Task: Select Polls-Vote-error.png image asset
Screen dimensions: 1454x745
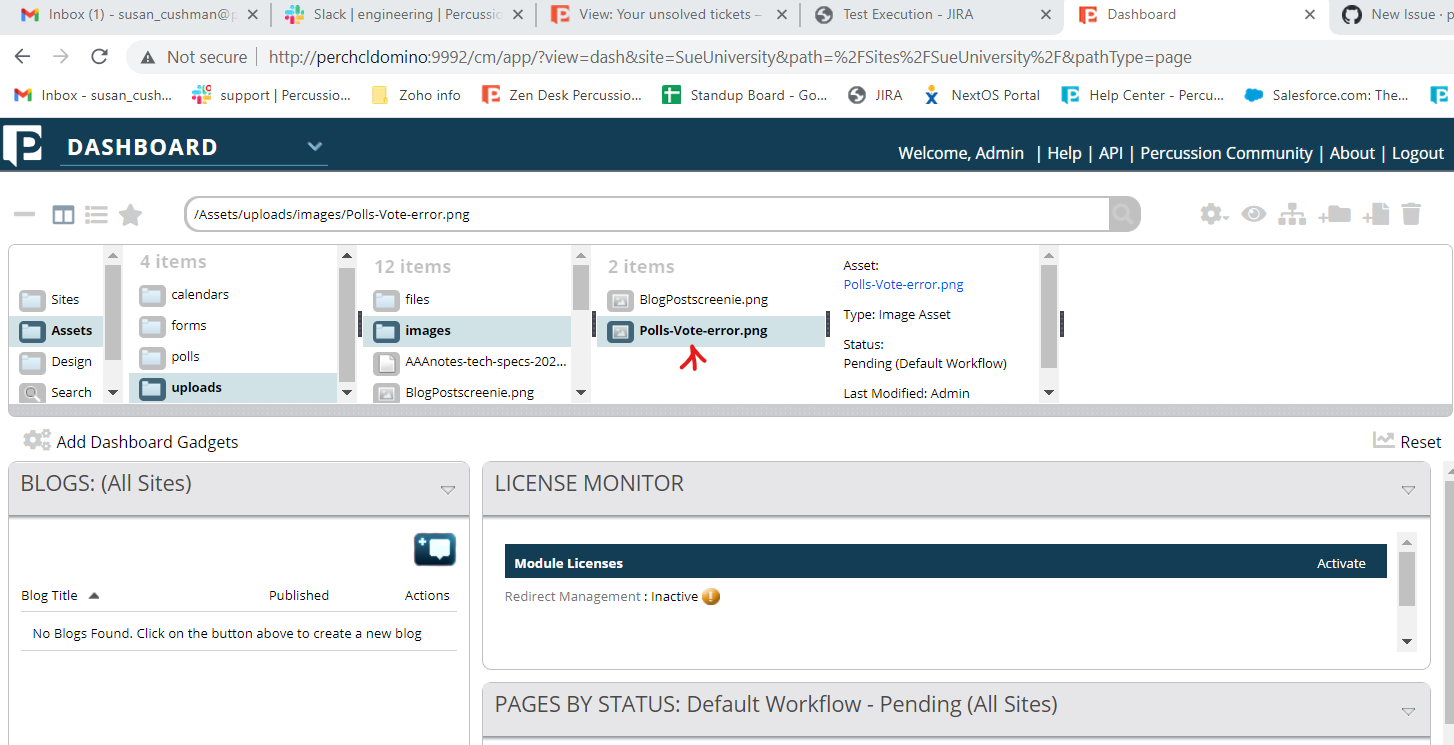Action: (x=711, y=331)
